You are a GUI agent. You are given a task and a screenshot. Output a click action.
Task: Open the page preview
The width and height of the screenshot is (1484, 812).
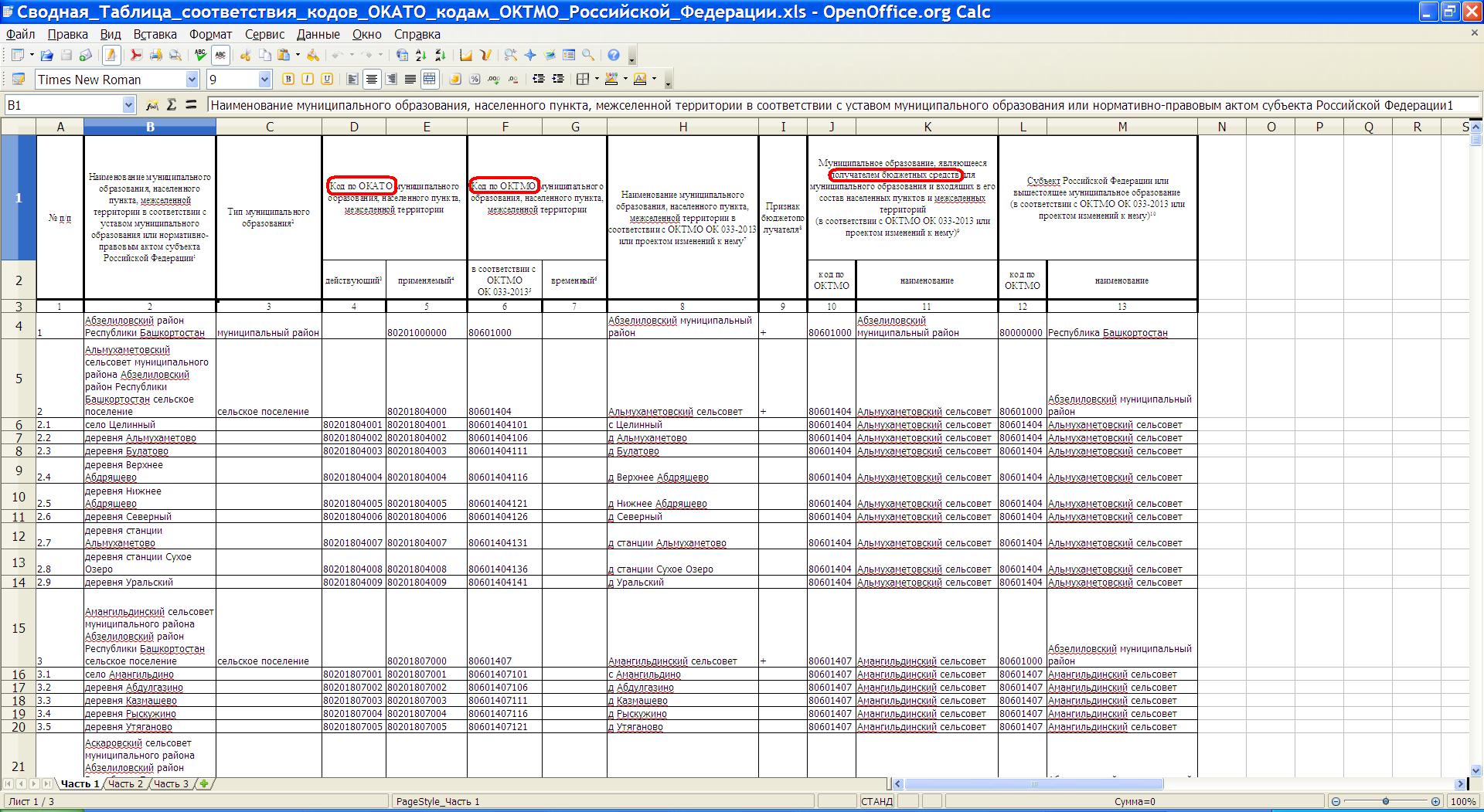point(175,55)
